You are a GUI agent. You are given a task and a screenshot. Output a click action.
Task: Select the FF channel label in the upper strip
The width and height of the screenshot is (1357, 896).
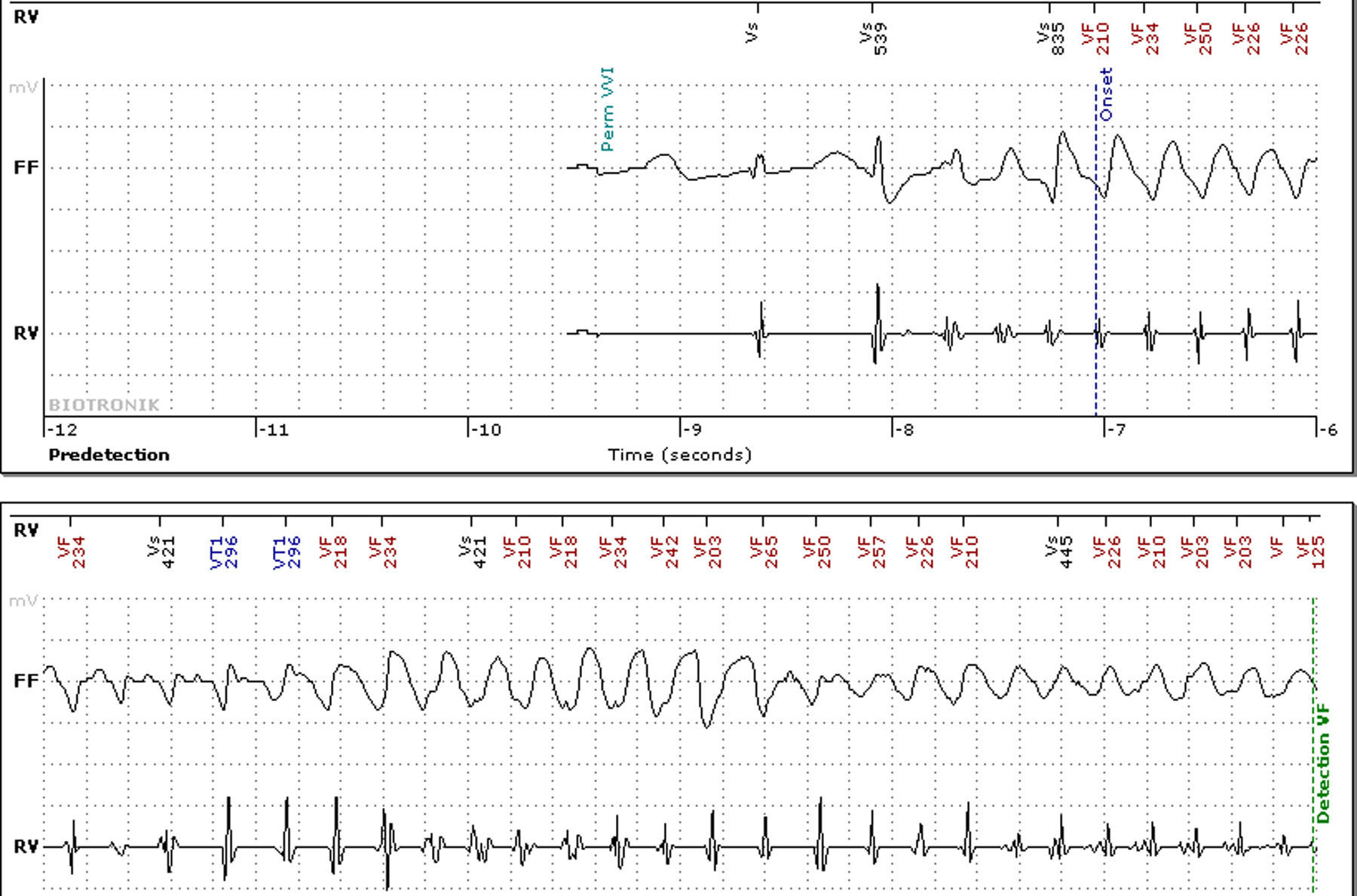26,167
